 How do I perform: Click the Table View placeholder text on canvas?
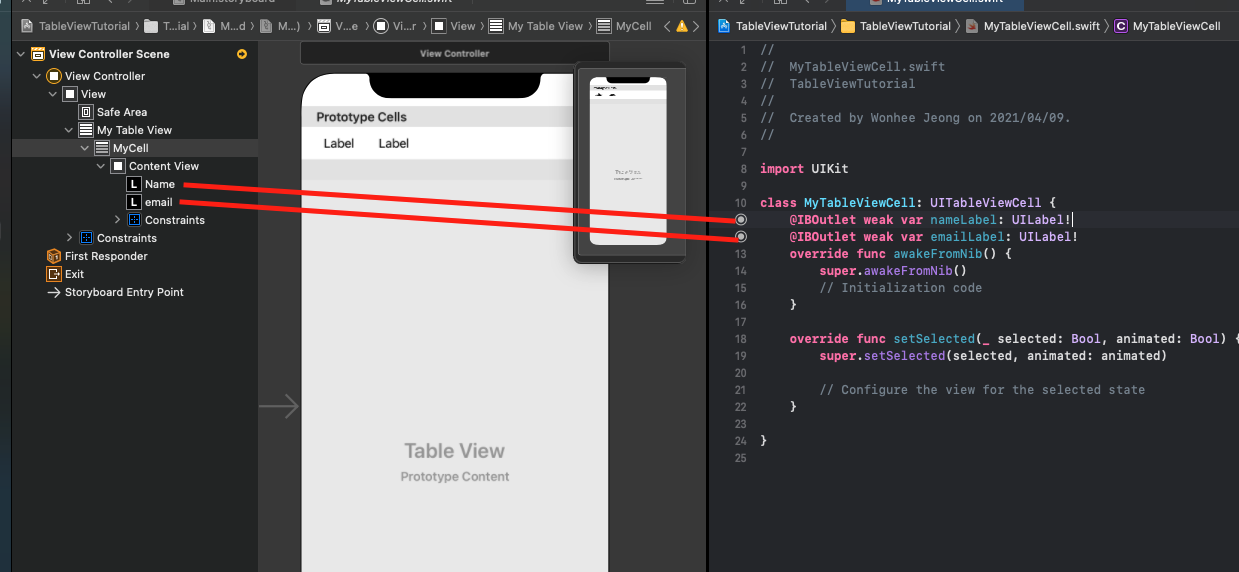[455, 451]
